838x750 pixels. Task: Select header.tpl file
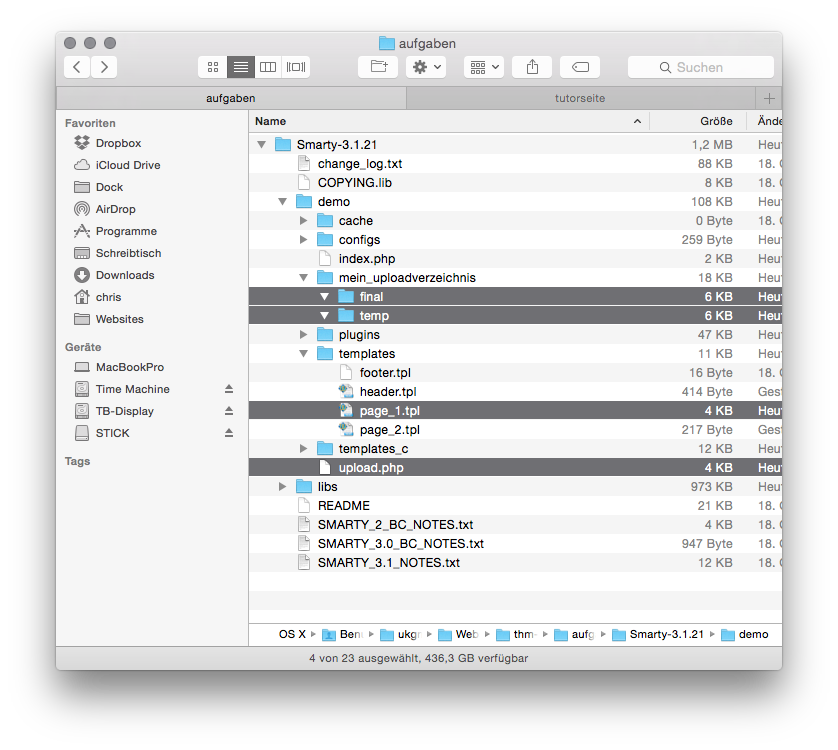pos(515,392)
